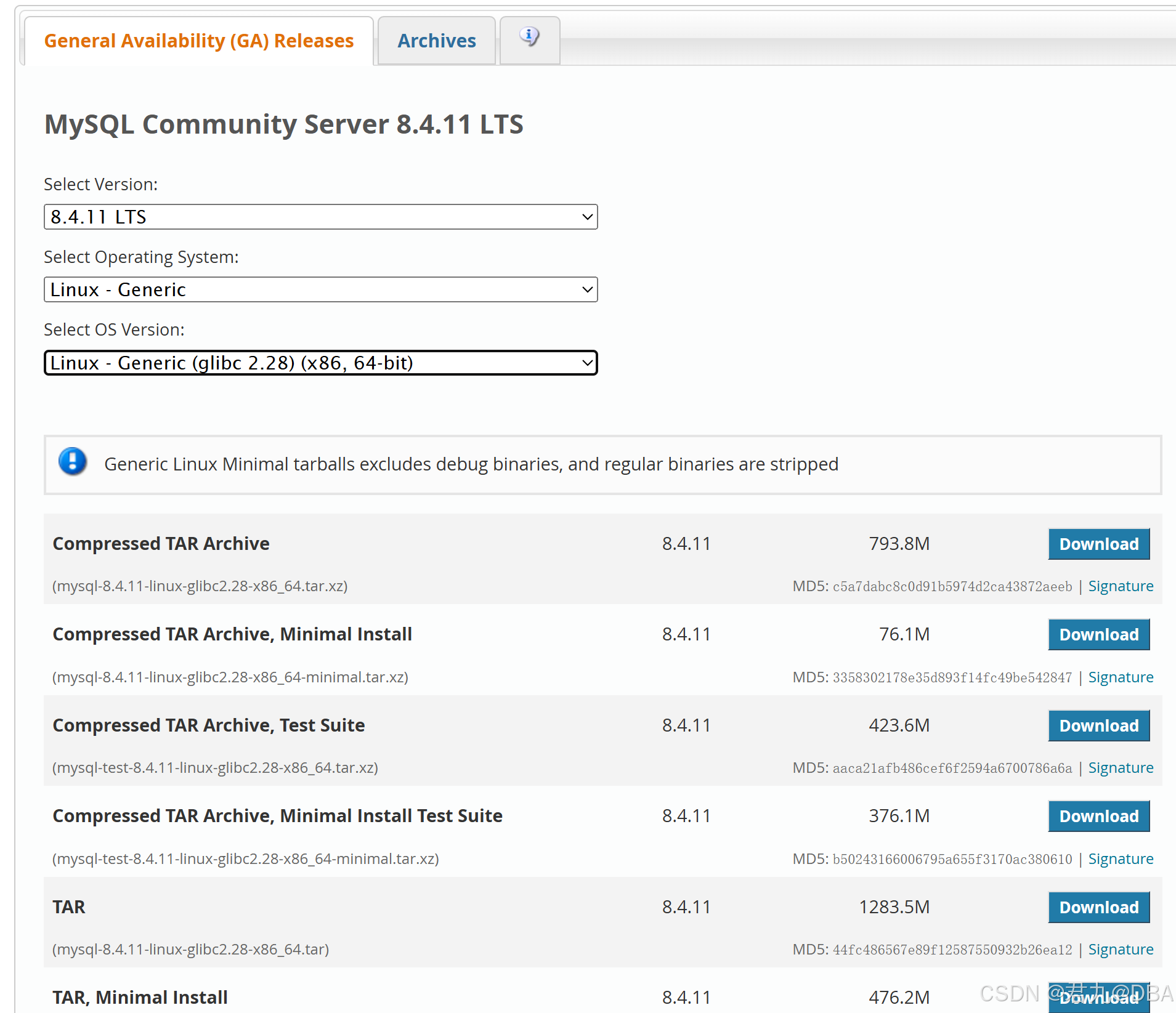Click MD5 hash 44fc486567e89f12587550932b26ea12
This screenshot has height=1013, width=1176.
pos(952,950)
